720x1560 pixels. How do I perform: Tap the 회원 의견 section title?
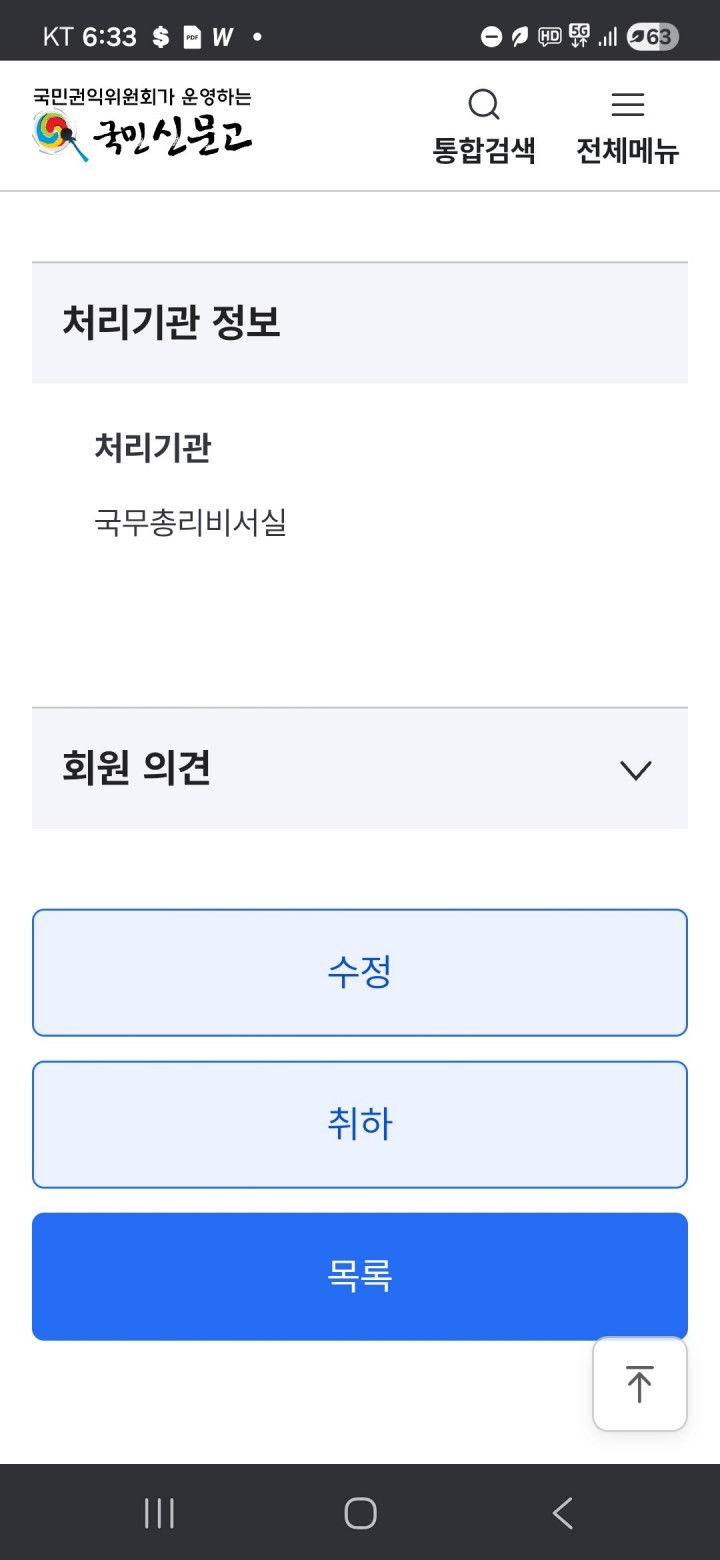click(x=137, y=768)
